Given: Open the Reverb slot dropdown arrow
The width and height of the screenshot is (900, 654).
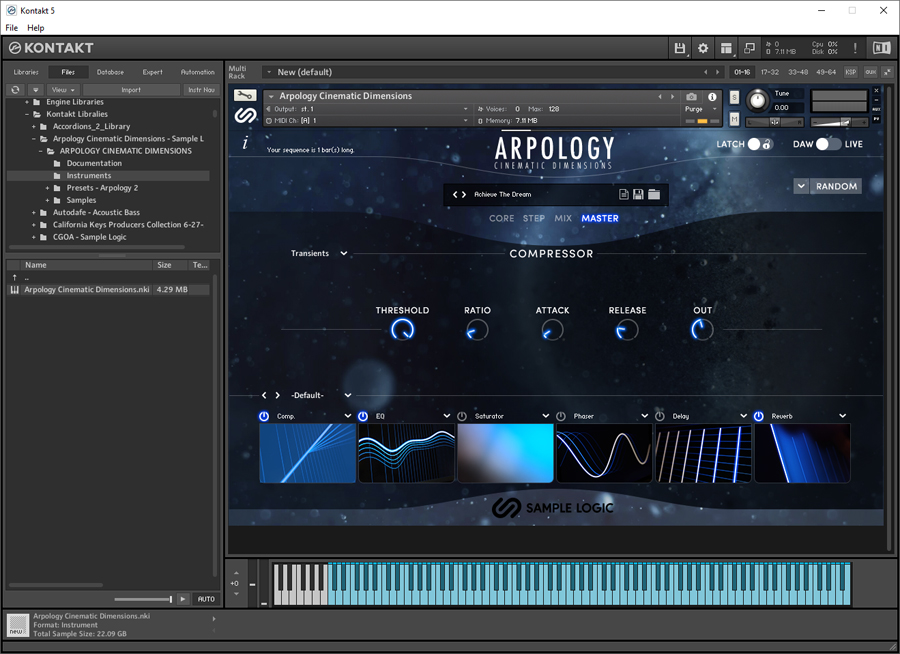Looking at the screenshot, I should tap(843, 416).
